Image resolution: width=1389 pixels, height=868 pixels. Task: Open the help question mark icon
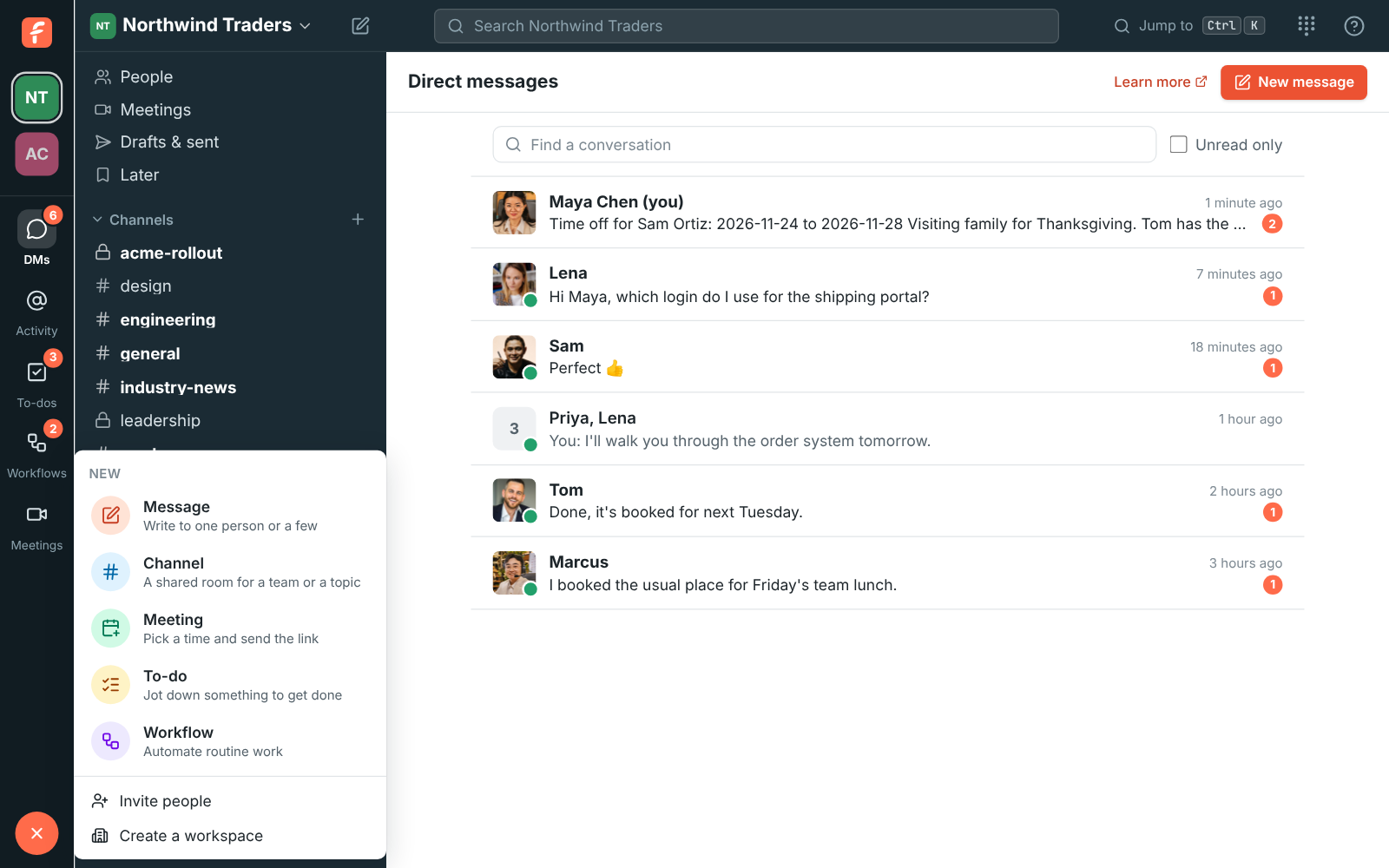tap(1353, 26)
